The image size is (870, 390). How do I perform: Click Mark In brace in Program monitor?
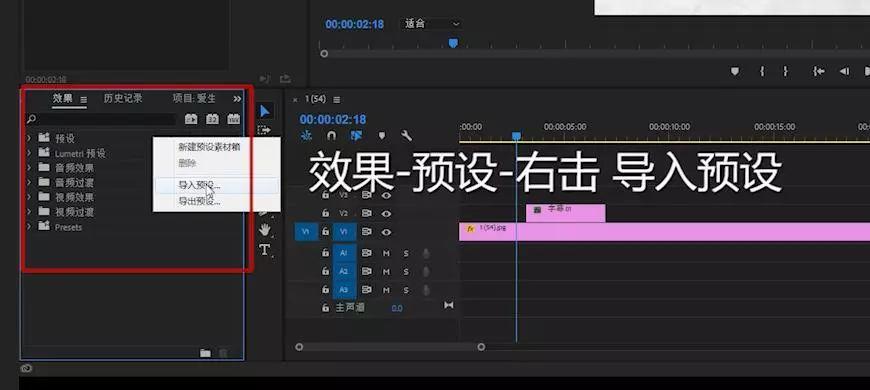click(x=762, y=71)
